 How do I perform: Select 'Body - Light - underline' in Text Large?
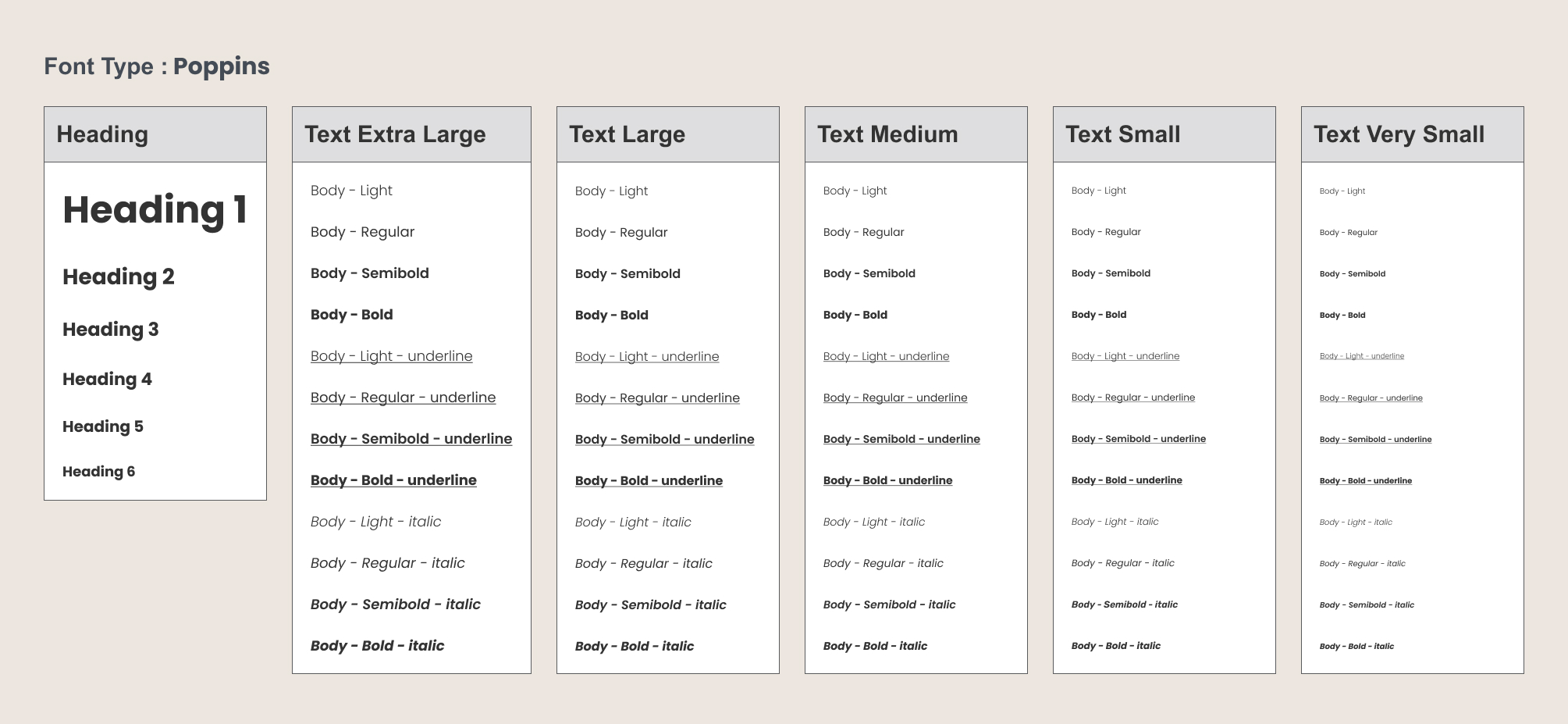coord(647,357)
